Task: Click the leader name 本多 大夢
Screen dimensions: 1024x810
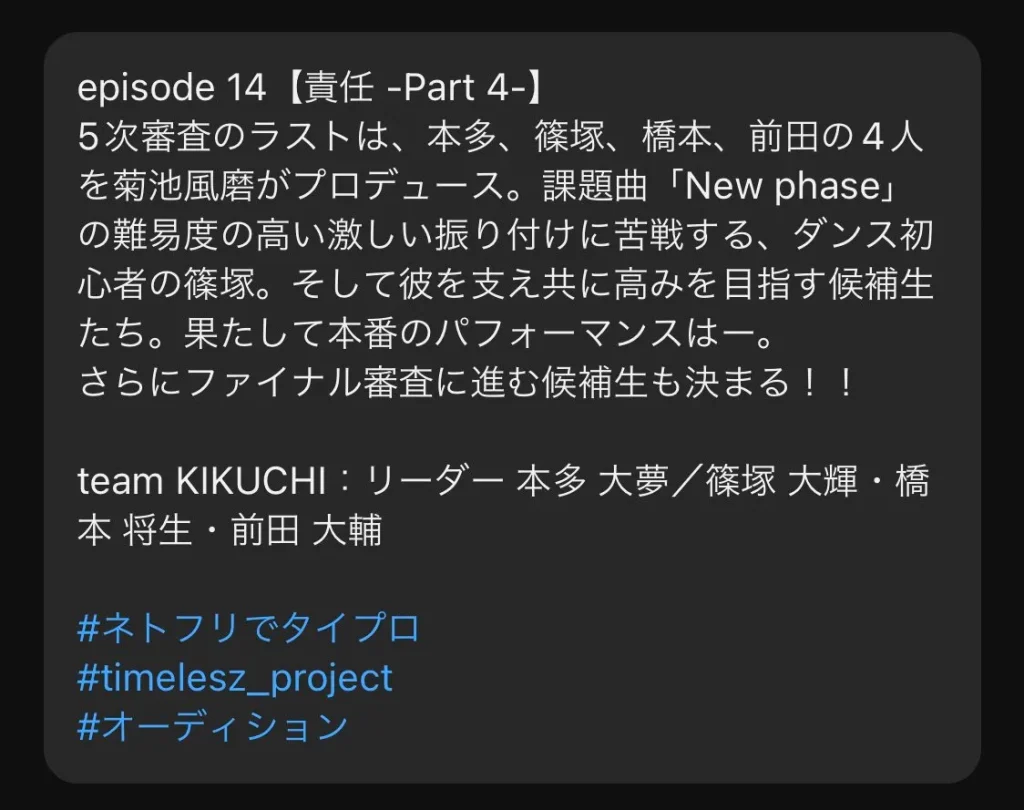Action: pos(592,481)
